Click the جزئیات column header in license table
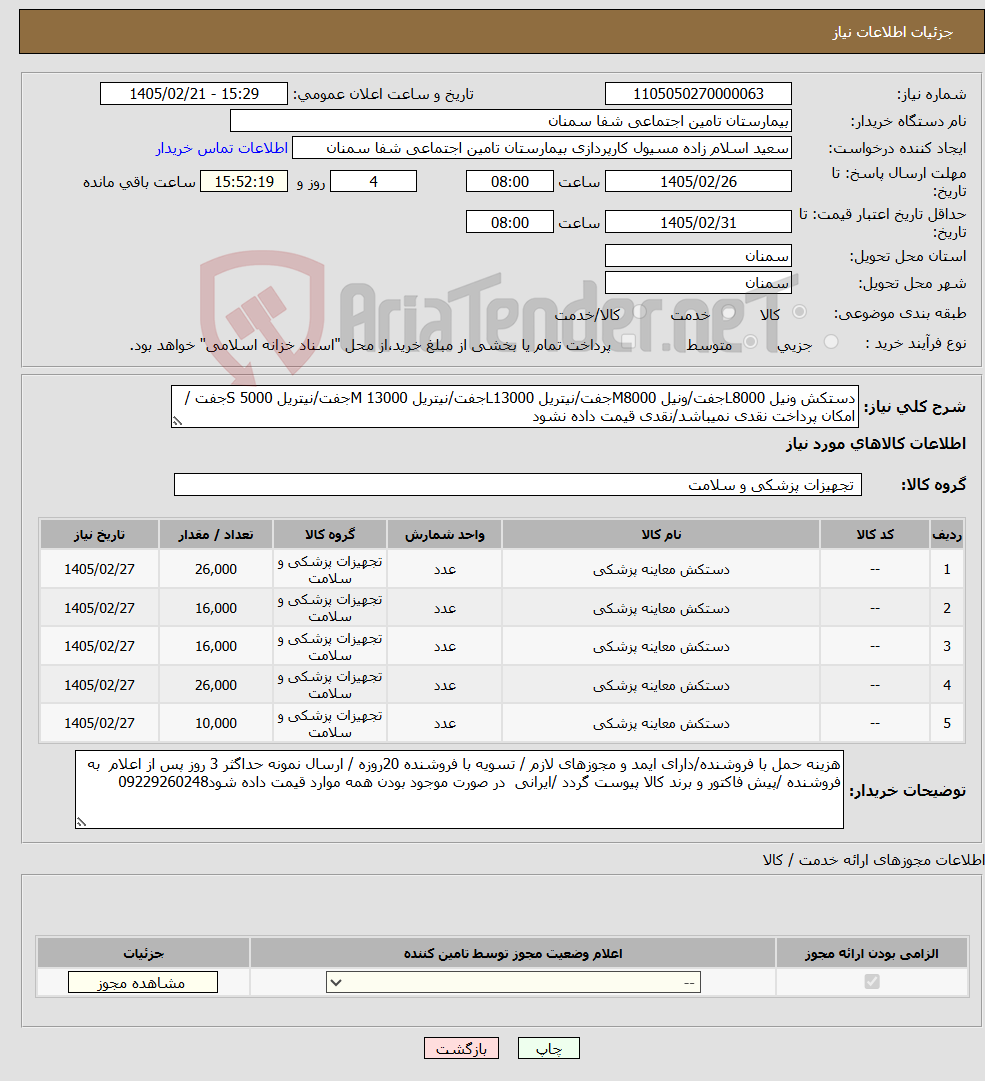 [x=143, y=953]
